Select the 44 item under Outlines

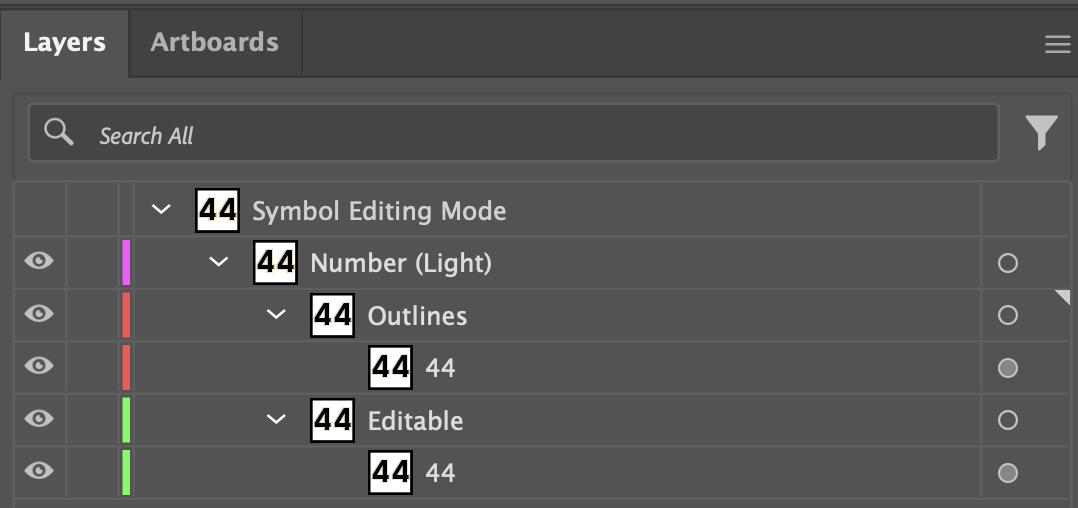tap(440, 368)
